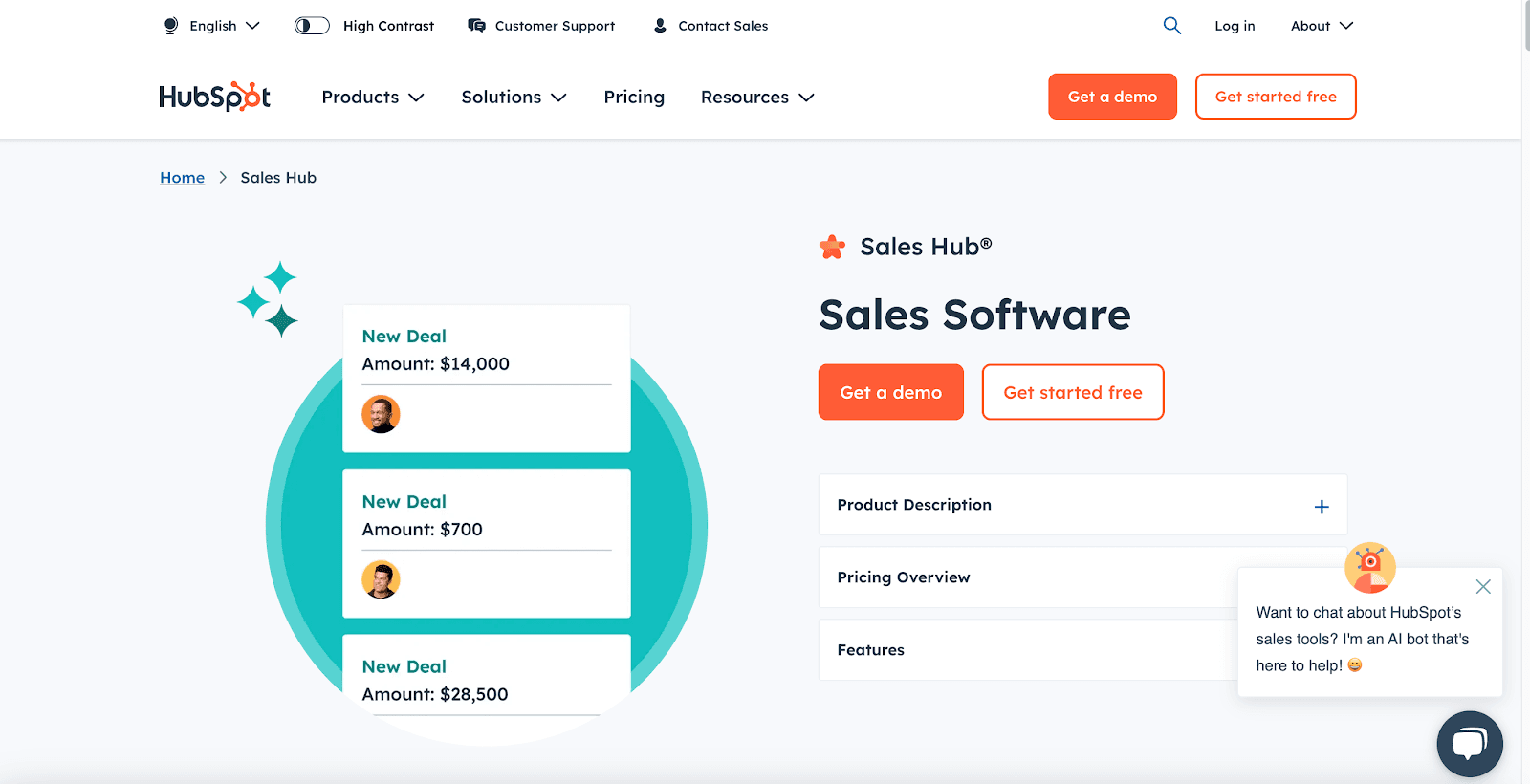Viewport: 1530px width, 784px height.
Task: Click the orange Sales Hub star icon
Action: tap(832, 247)
